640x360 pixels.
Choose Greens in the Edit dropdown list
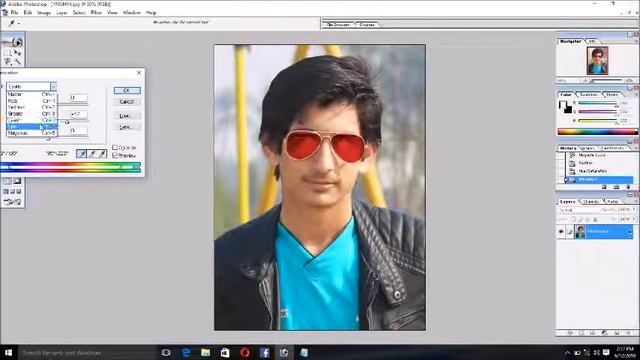32,113
